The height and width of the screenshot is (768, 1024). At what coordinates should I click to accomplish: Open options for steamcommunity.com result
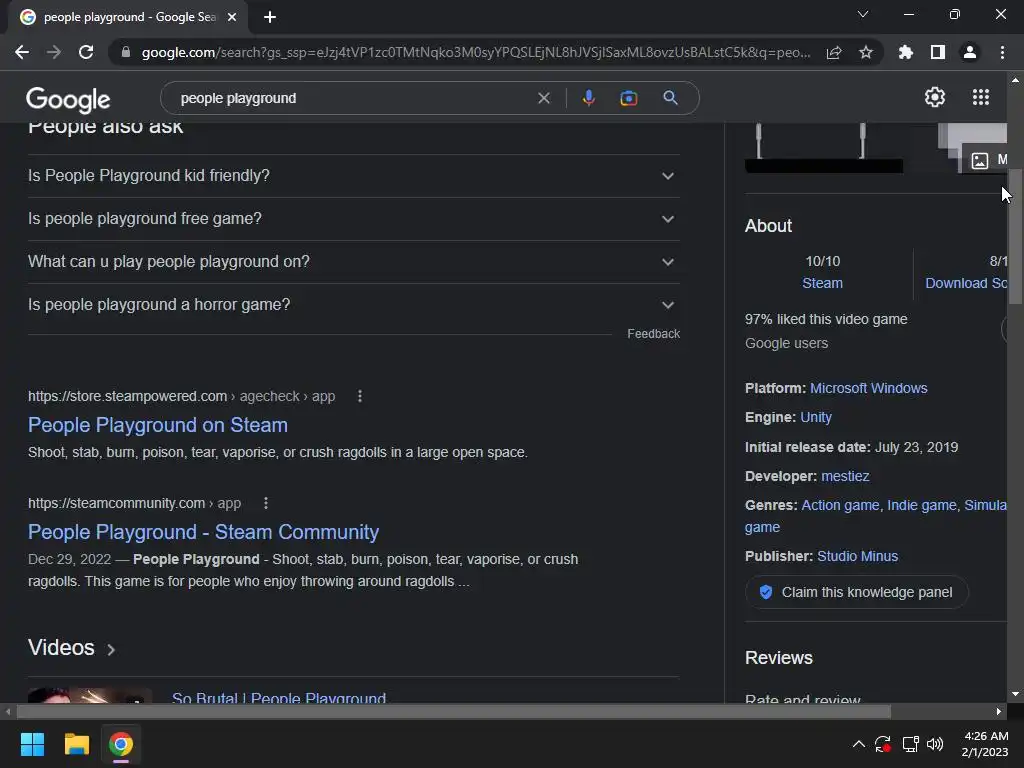[266, 504]
